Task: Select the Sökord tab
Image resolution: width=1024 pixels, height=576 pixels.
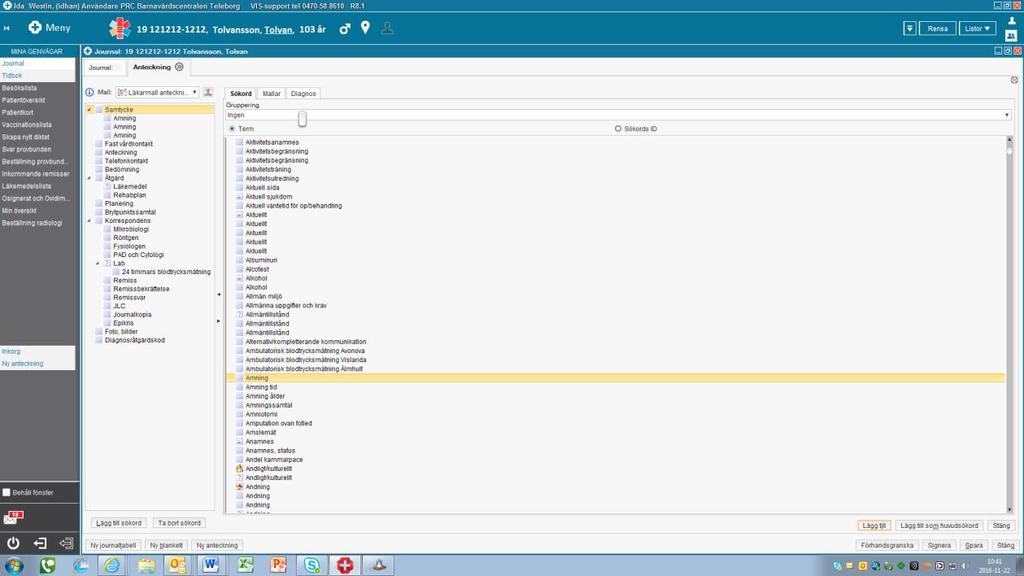Action: tap(240, 93)
